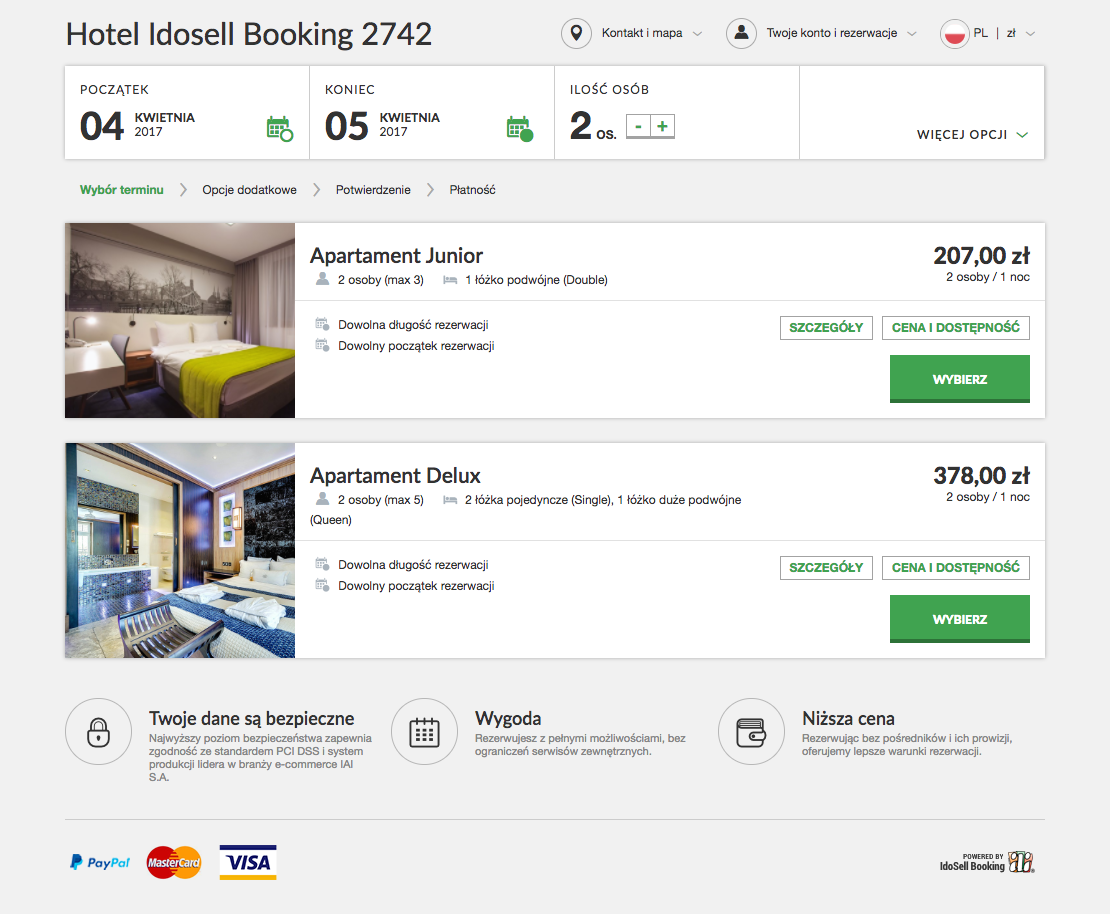Go to the Opcje dodatkowe step
Screen dimensions: 1110x914
pos(249,190)
